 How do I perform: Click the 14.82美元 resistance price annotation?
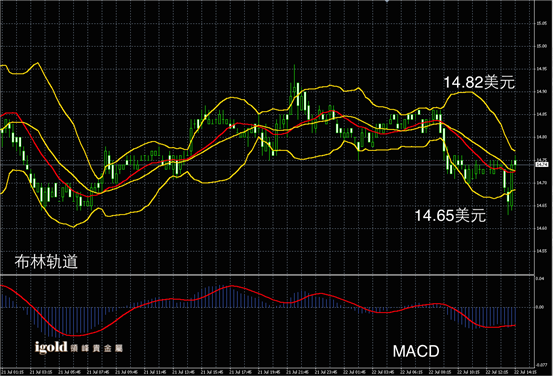coord(479,82)
